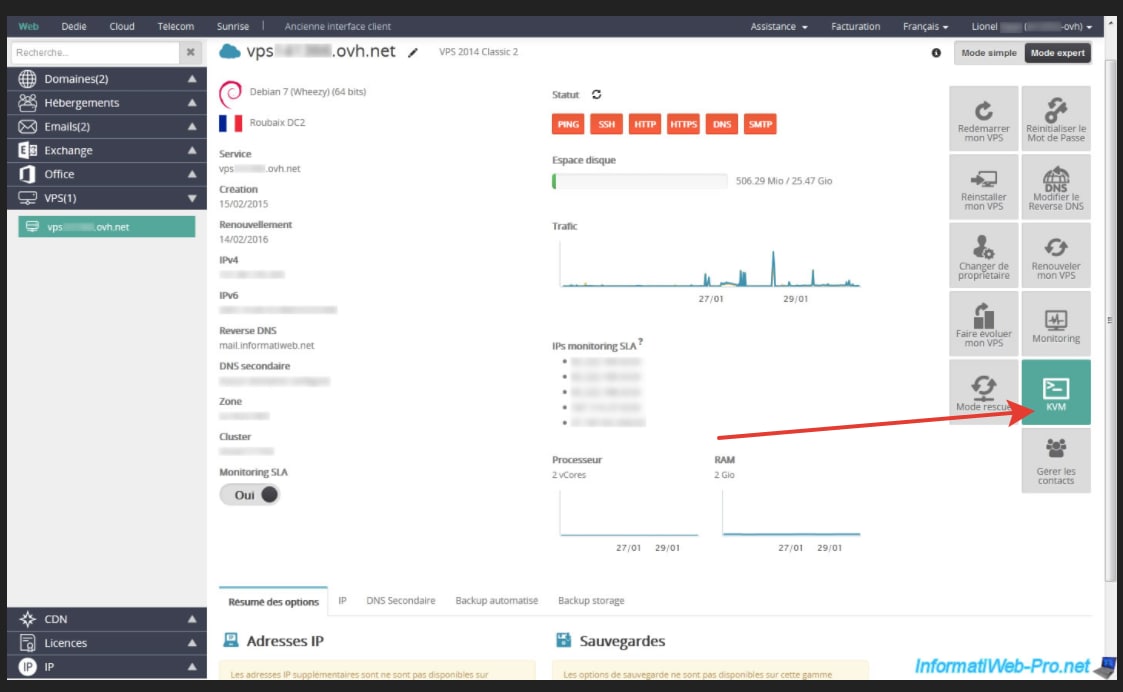Click the info icon near Mode simple
Screen dimensions: 1123x692
[x=936, y=53]
